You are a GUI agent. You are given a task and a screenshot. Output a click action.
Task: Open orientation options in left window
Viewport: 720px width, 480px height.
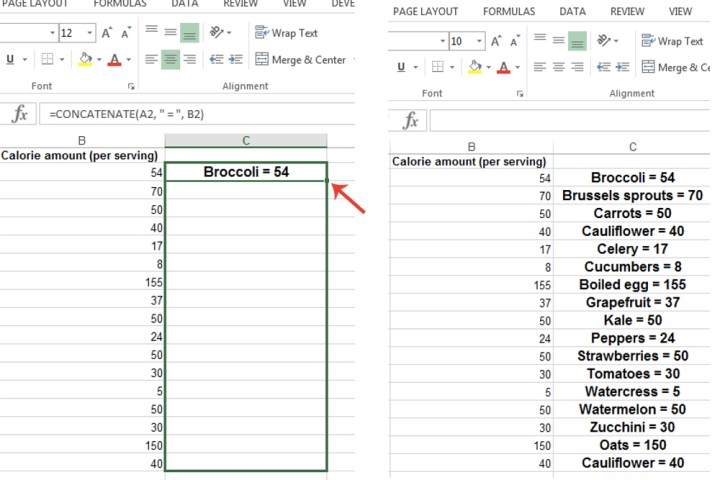click(x=220, y=32)
